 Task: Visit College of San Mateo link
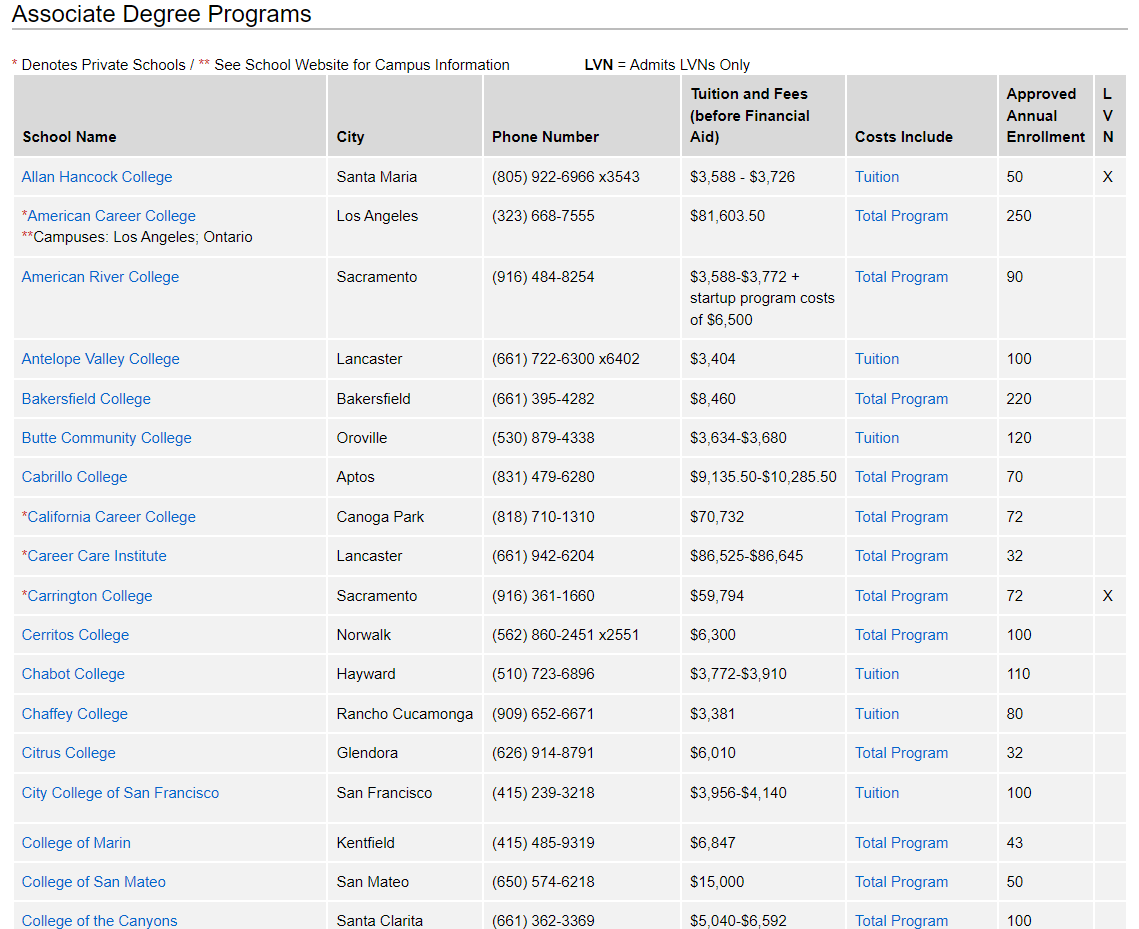click(x=93, y=882)
